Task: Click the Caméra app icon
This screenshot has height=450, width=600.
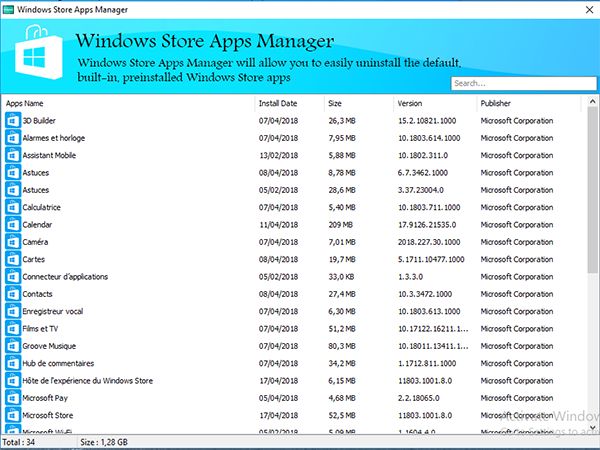Action: (13, 242)
